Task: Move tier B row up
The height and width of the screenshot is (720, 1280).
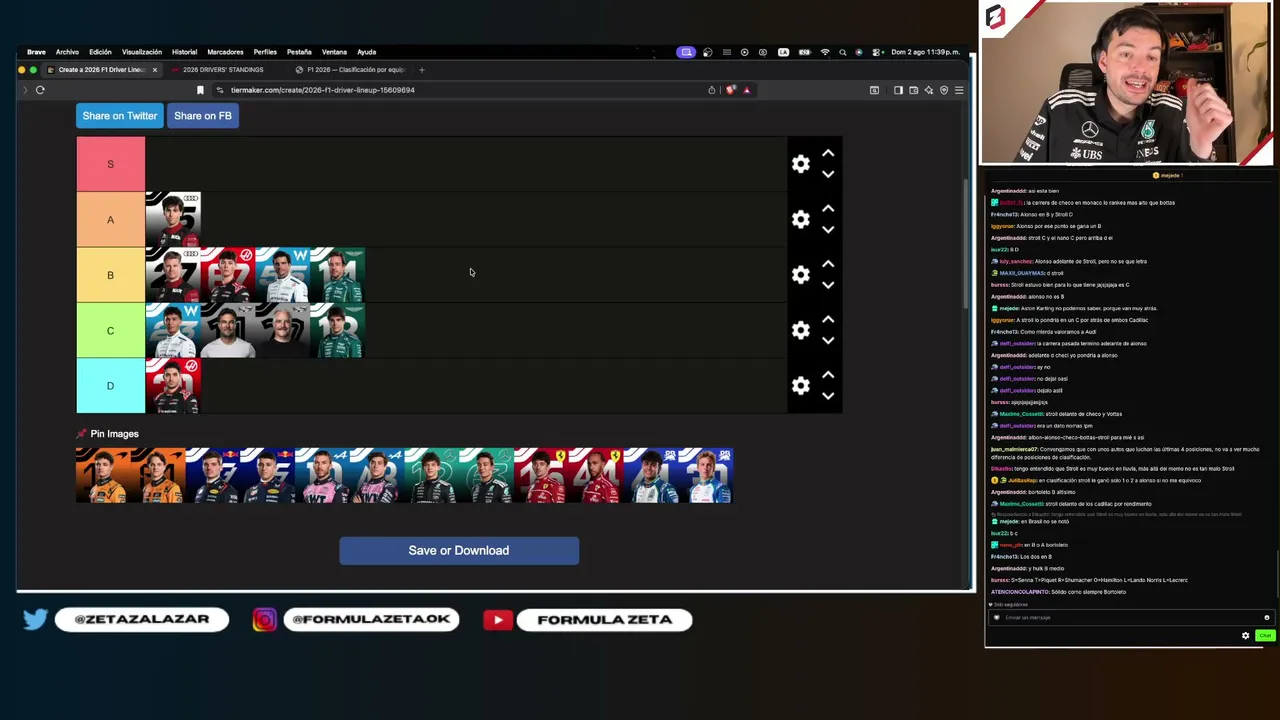Action: (x=828, y=264)
